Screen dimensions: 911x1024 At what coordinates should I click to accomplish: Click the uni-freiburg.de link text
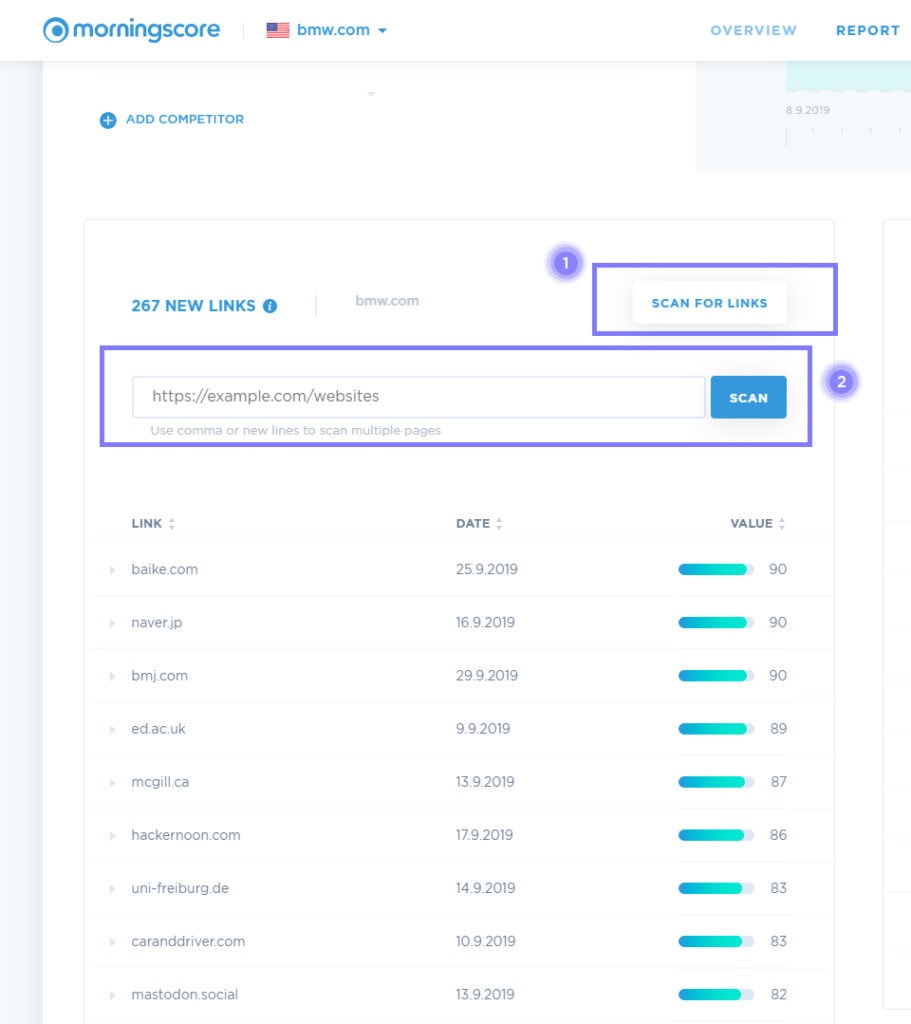180,888
